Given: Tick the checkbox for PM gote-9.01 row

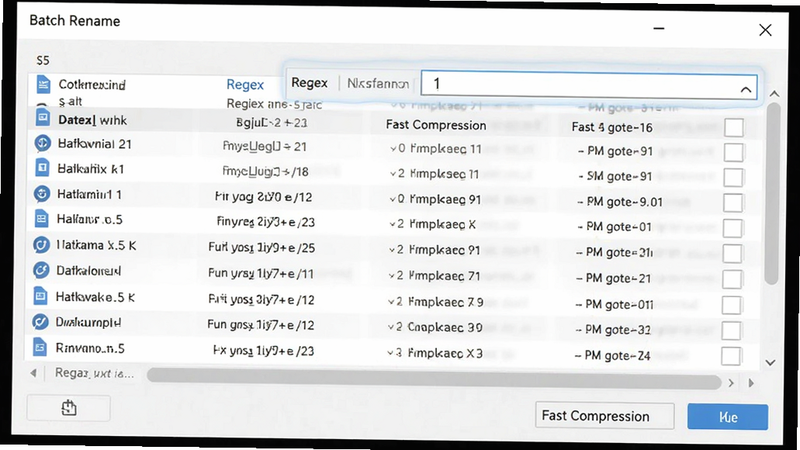Looking at the screenshot, I should pyautogui.click(x=733, y=203).
